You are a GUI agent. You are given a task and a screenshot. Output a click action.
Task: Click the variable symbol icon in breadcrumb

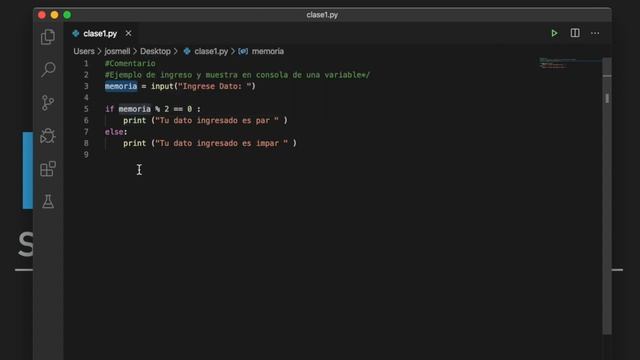(x=243, y=51)
